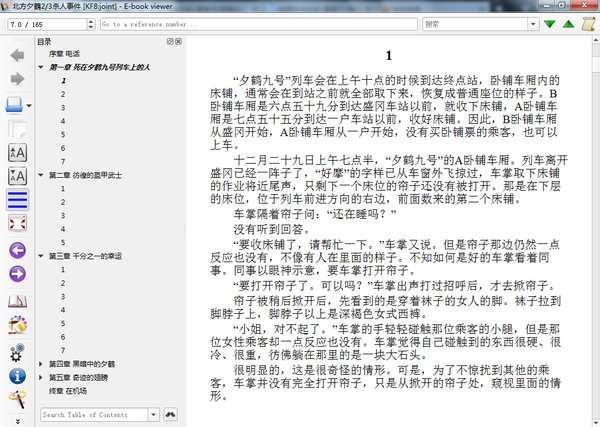Select 第三章 千分之一的幸运 heading
Image resolution: width=600 pixels, height=427 pixels.
click(85, 256)
